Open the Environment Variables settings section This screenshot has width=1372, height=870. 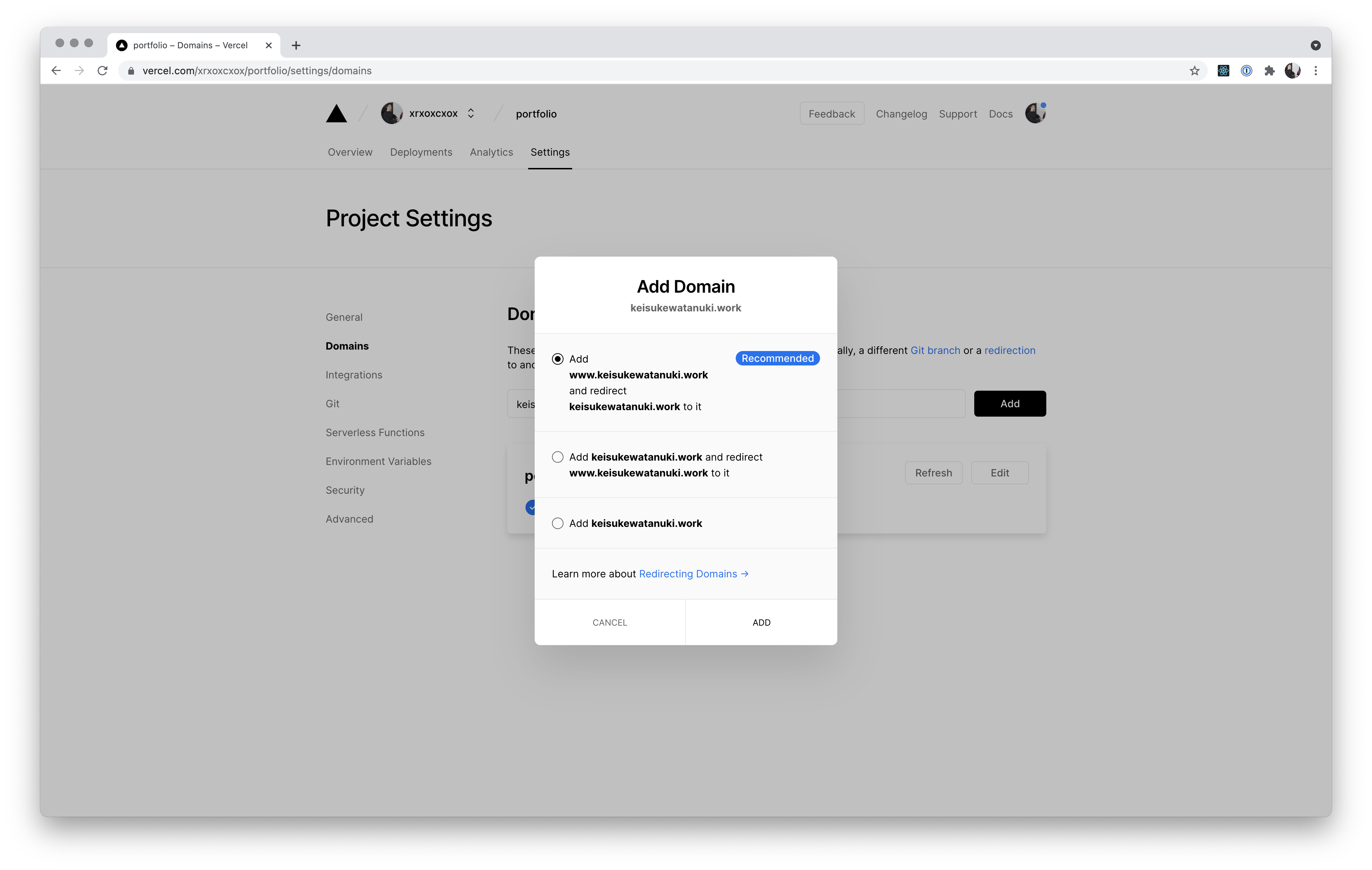pyautogui.click(x=378, y=461)
